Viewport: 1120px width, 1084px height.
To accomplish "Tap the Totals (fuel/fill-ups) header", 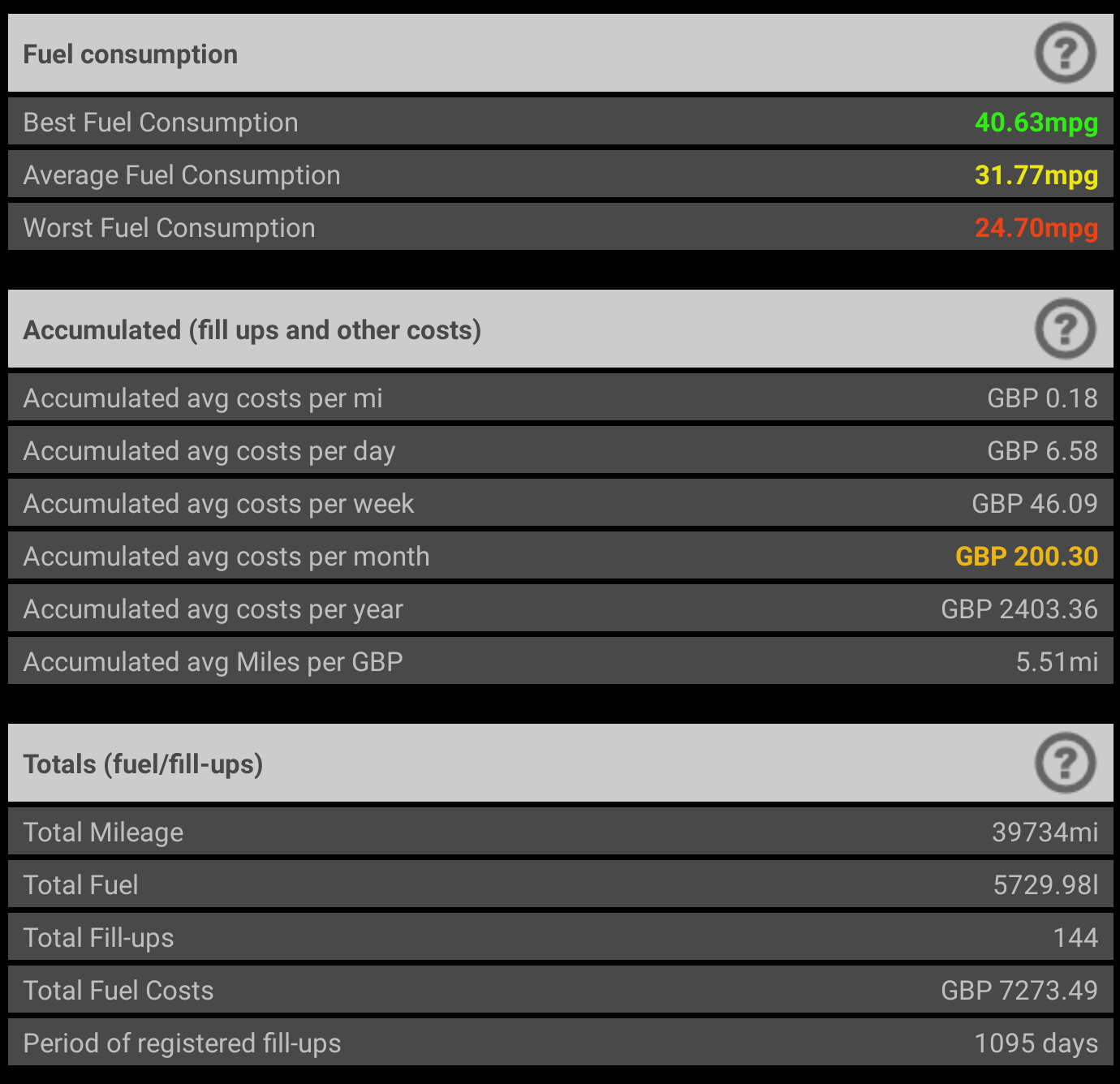I will [143, 764].
